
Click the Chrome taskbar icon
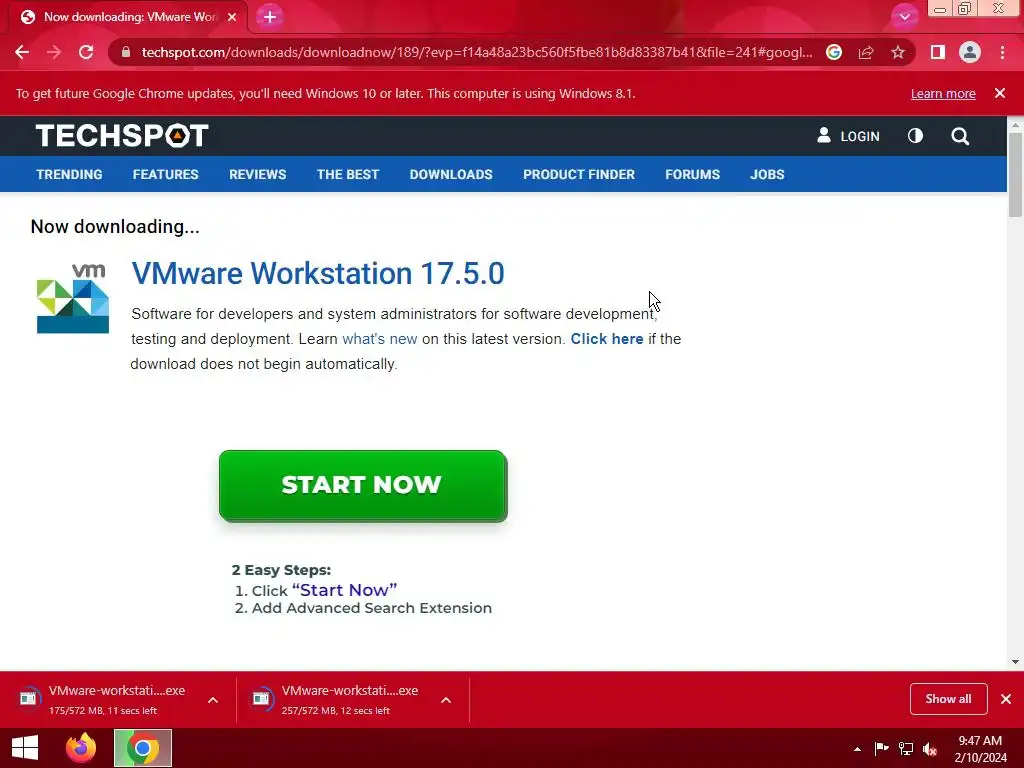point(143,748)
